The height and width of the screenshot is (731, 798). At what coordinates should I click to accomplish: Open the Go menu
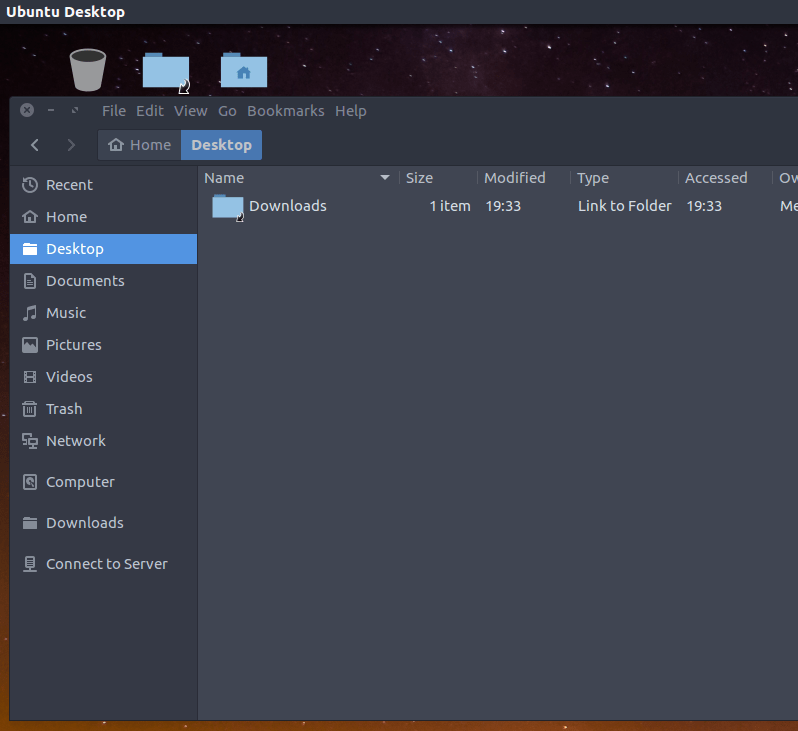coord(227,111)
